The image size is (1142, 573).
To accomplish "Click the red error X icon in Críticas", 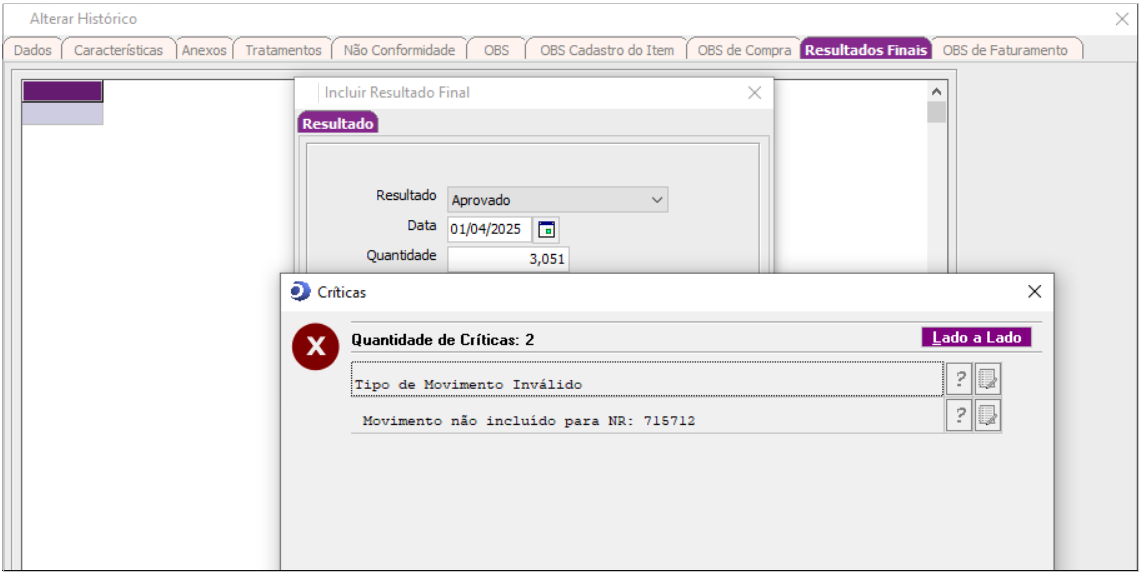I will pos(315,347).
